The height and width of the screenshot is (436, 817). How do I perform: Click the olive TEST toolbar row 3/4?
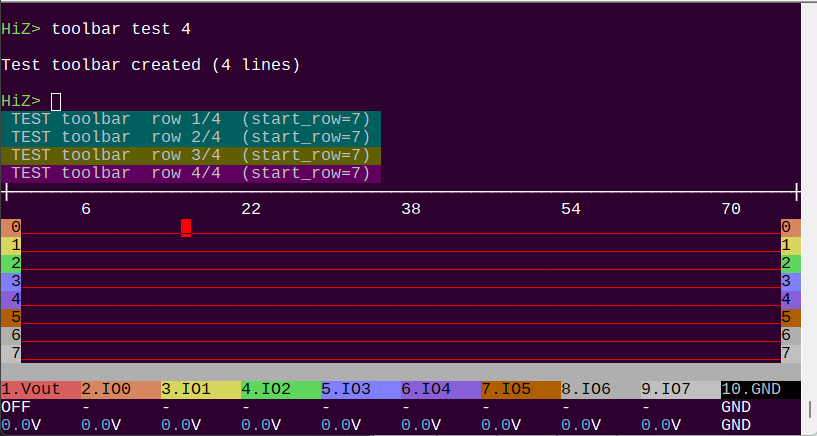[191, 155]
